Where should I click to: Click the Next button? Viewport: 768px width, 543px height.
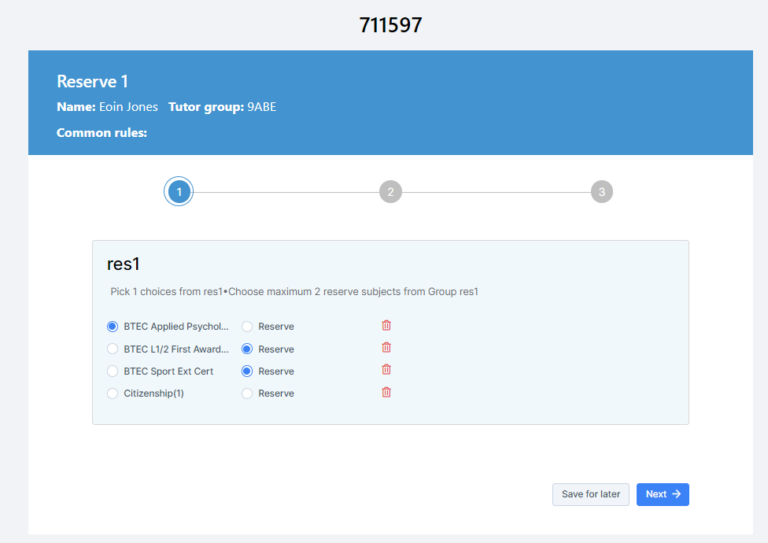(662, 494)
